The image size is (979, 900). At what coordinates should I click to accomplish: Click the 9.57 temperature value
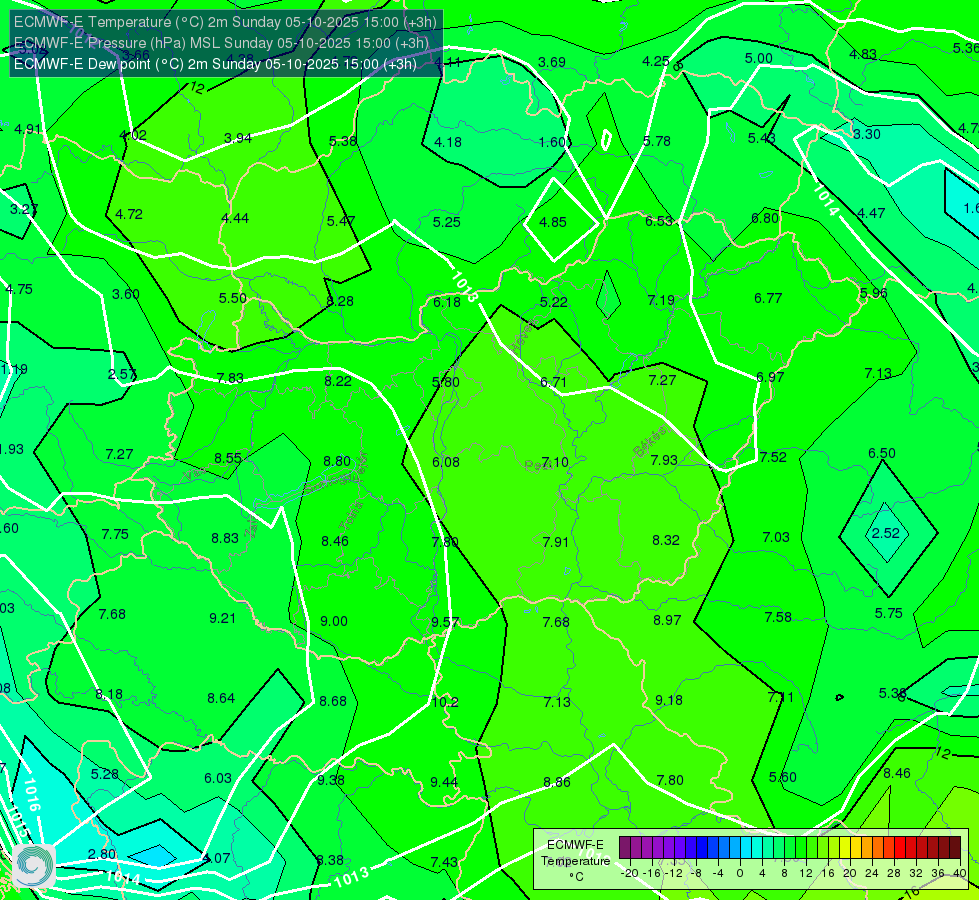point(445,622)
